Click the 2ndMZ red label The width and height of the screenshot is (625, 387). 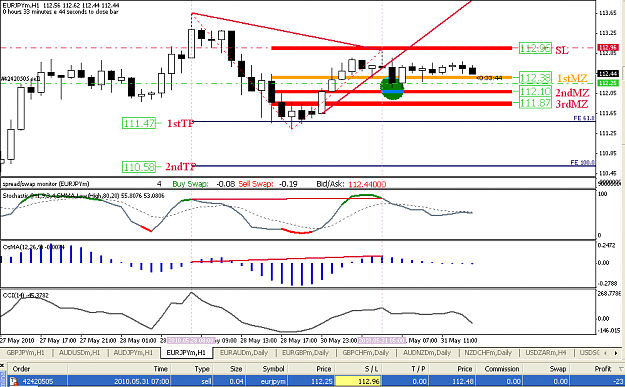coord(572,93)
